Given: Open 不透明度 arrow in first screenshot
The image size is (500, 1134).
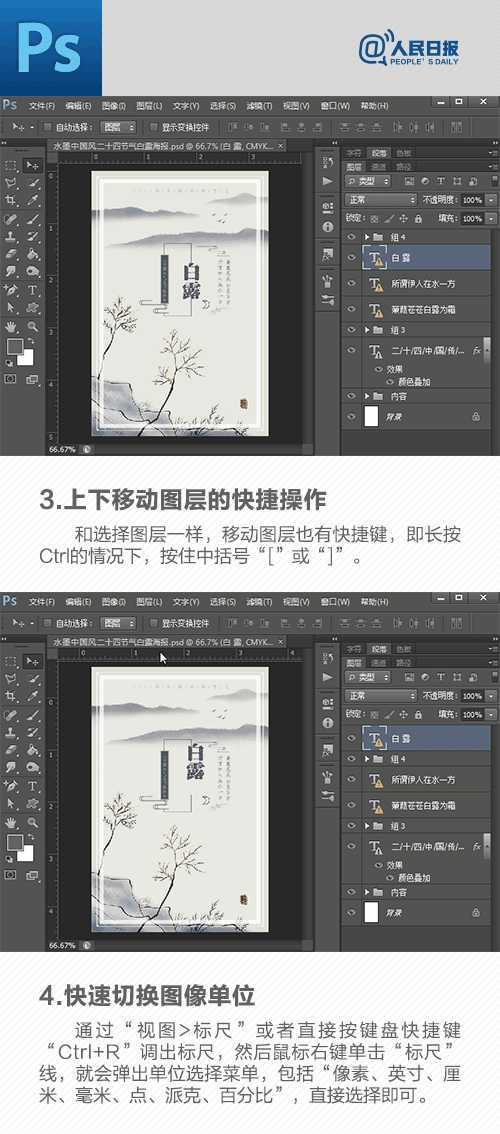Looking at the screenshot, I should (492, 200).
